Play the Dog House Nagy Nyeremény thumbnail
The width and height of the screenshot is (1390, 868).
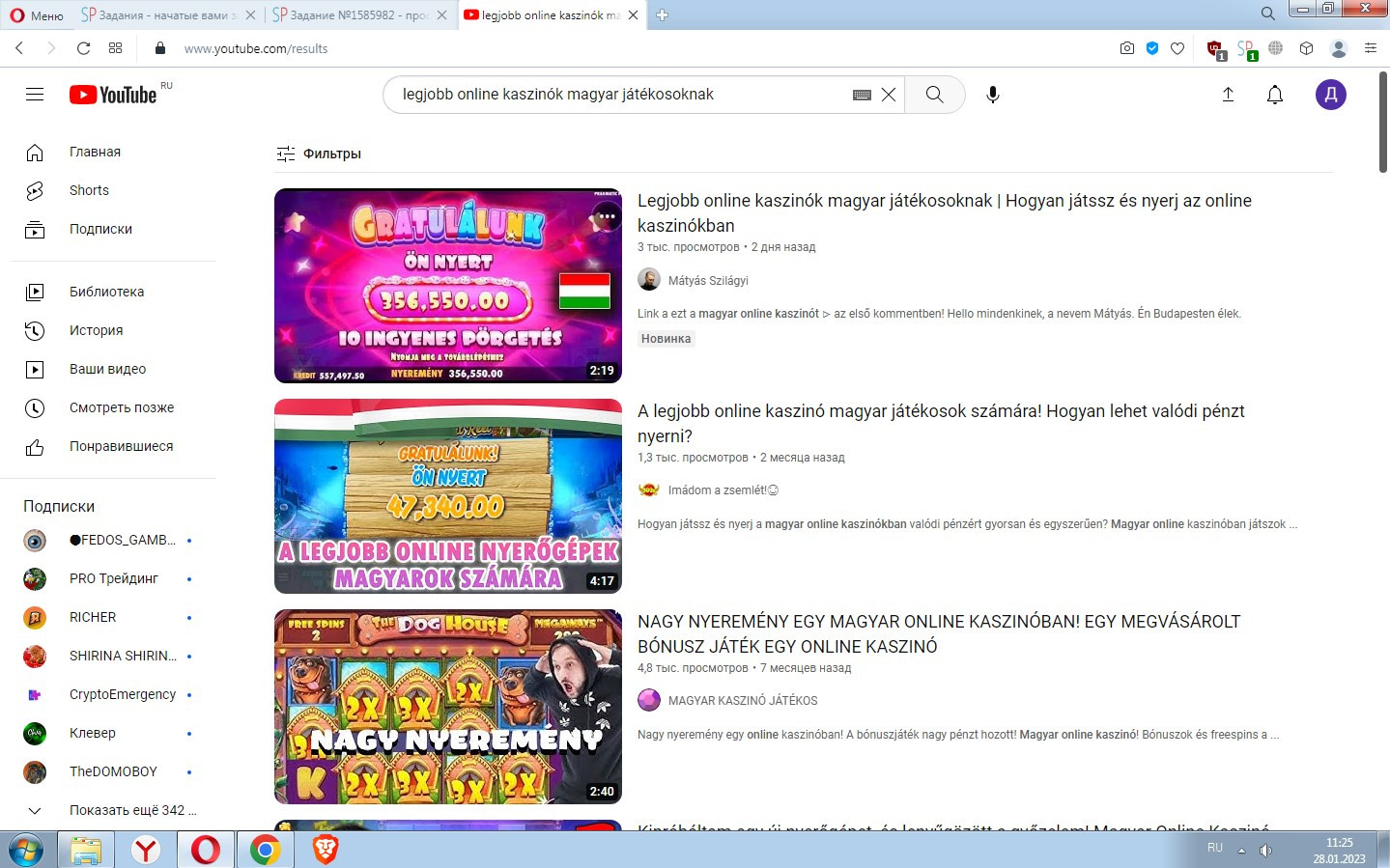pos(448,707)
